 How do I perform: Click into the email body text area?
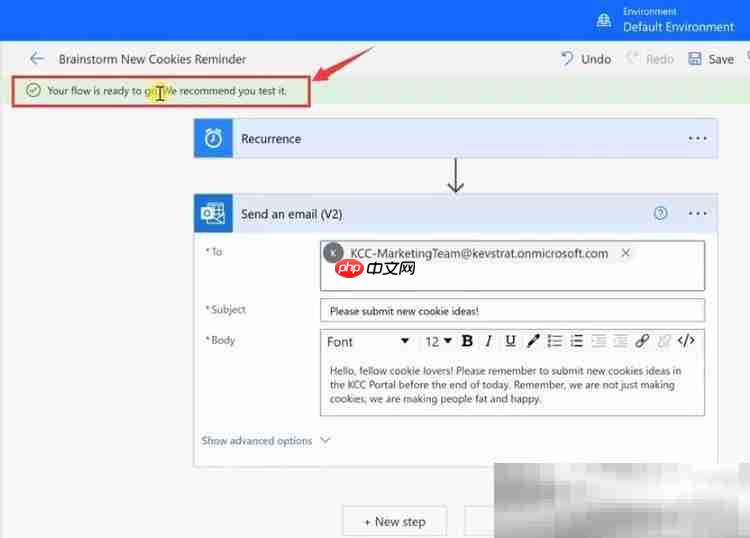pyautogui.click(x=512, y=385)
